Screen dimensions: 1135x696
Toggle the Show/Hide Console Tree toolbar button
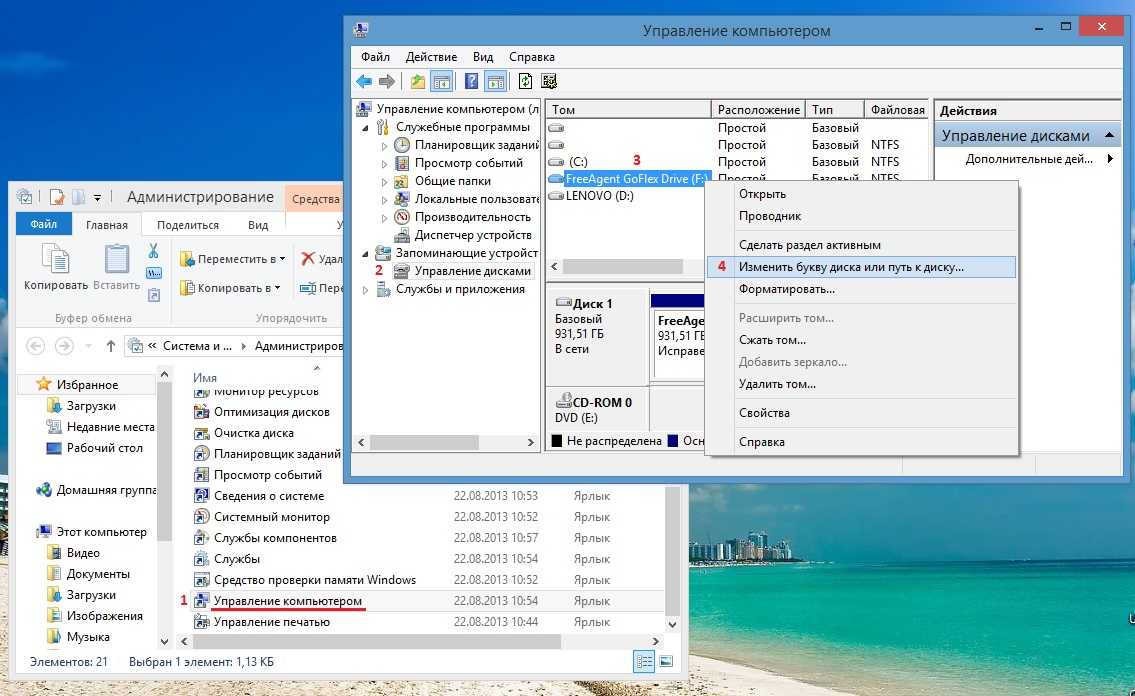(441, 82)
